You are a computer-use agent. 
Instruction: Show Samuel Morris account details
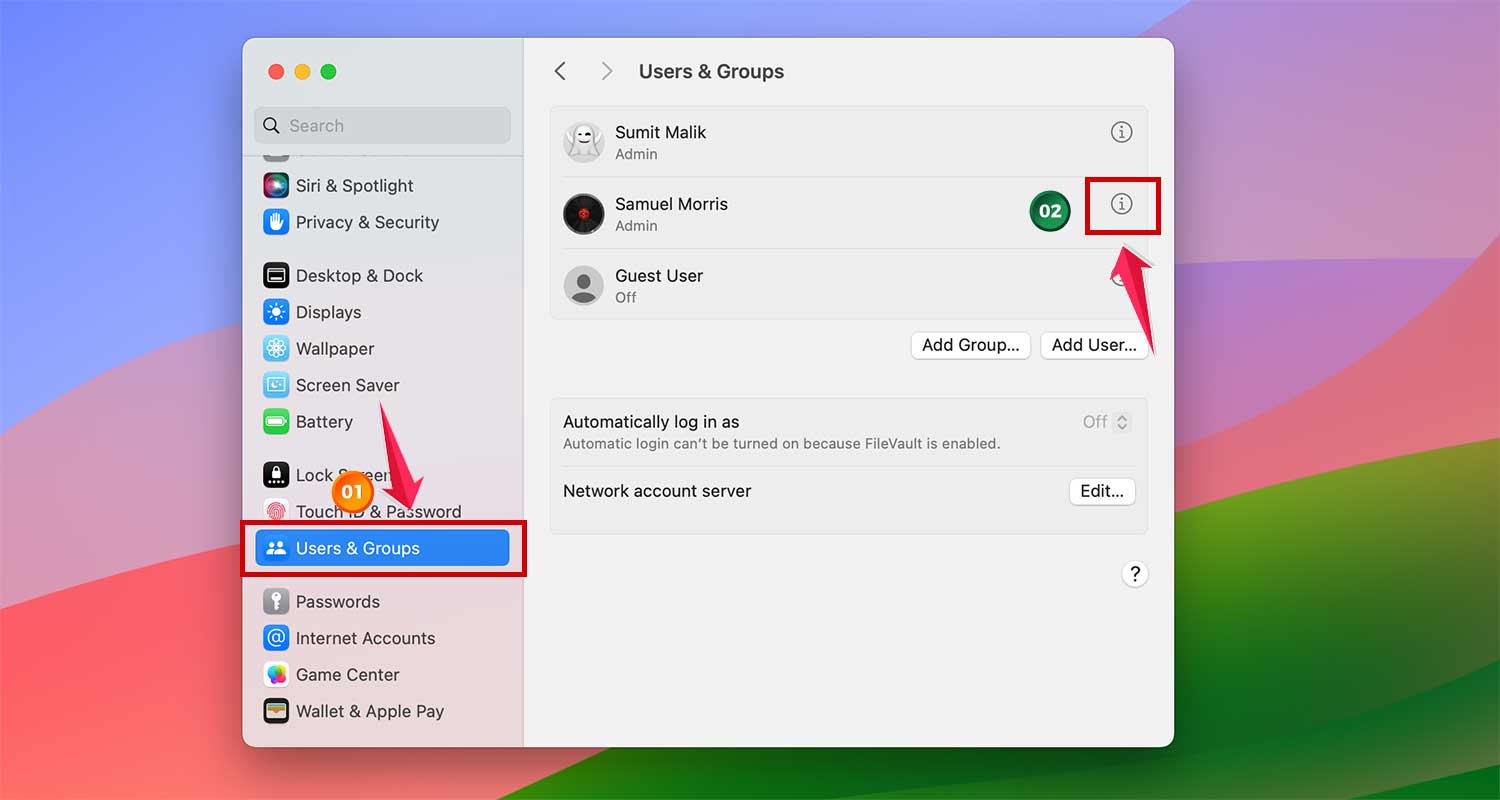click(x=1121, y=206)
